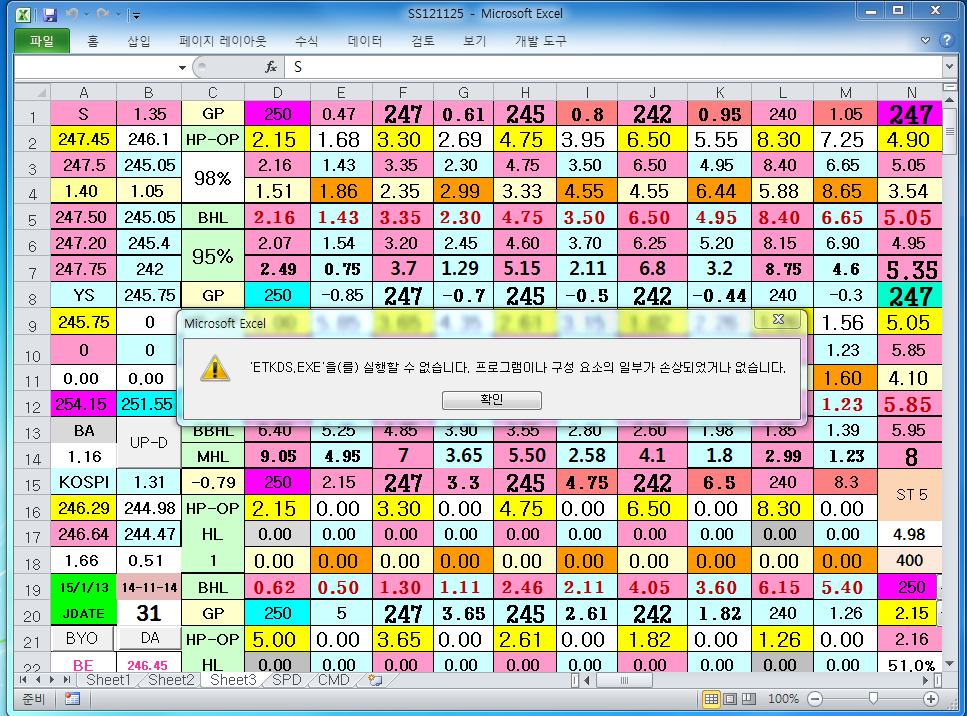Screen dimensions: 967x716
Task: Click the 확인 button in error dialog
Action: pos(491,400)
